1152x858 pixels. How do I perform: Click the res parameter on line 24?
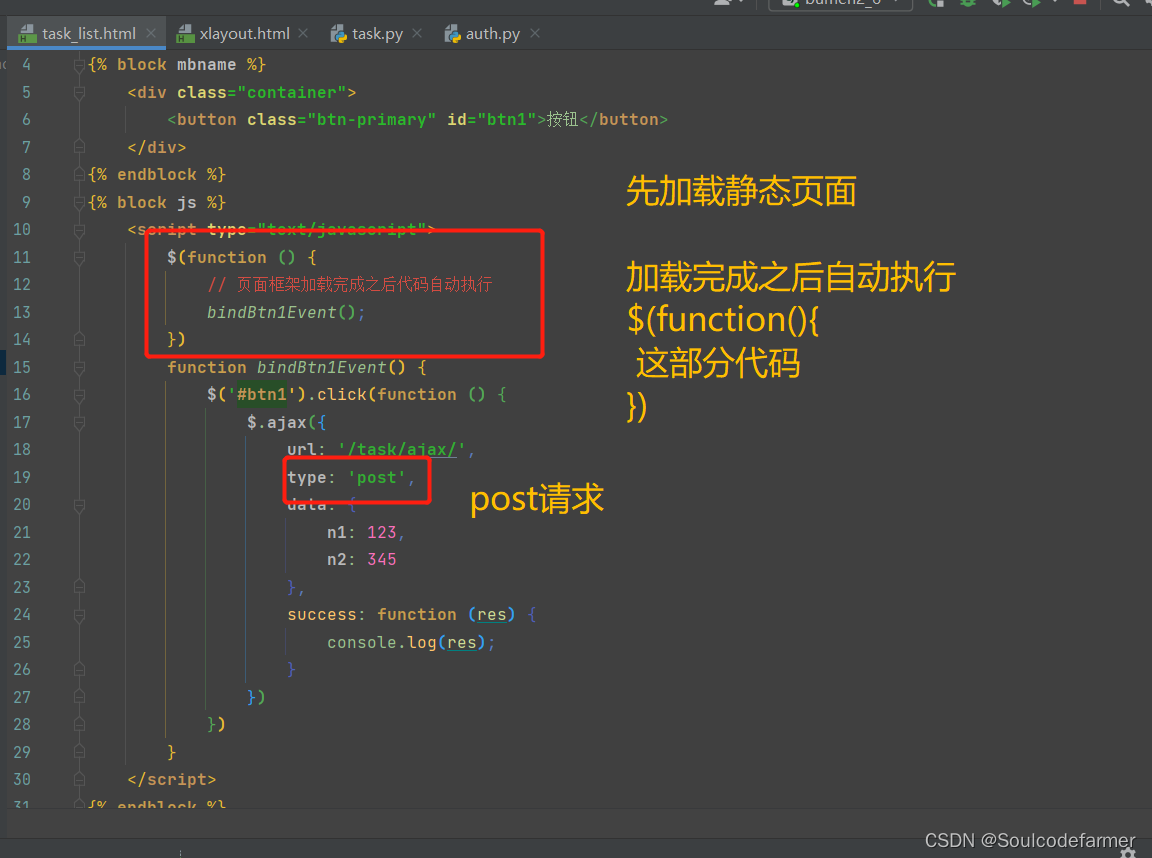(x=492, y=615)
